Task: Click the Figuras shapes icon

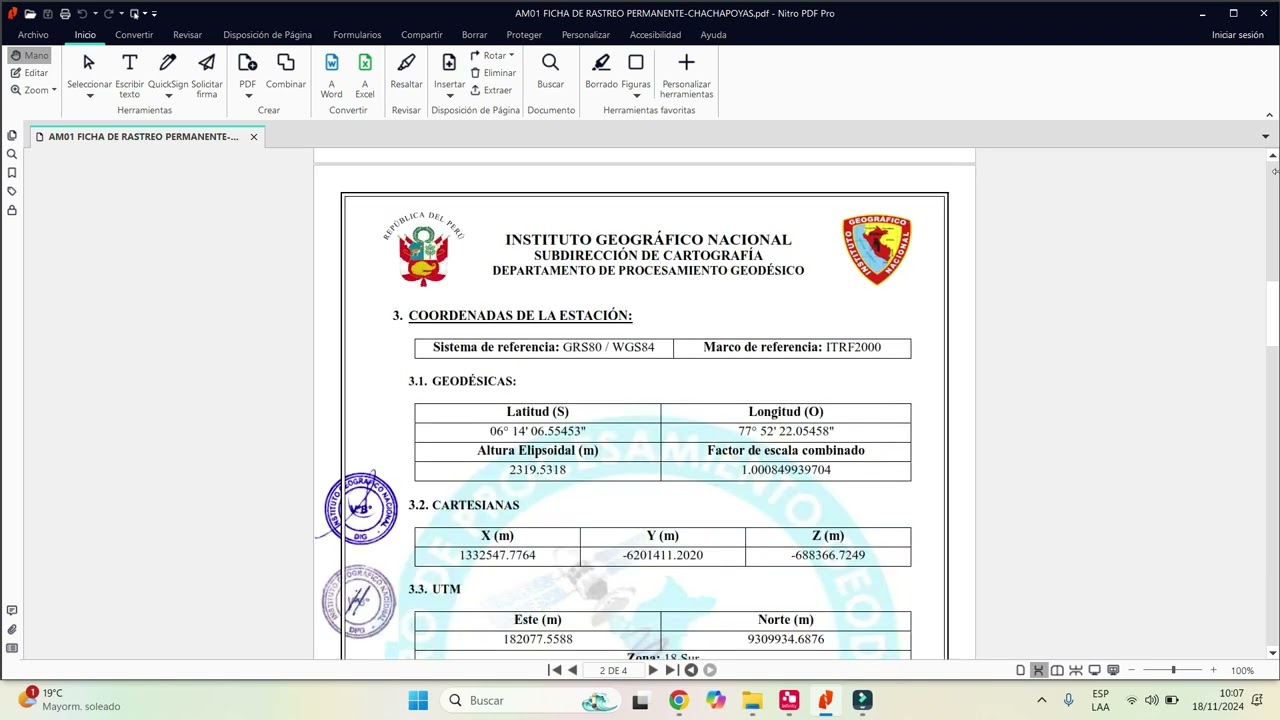Action: pos(636,63)
